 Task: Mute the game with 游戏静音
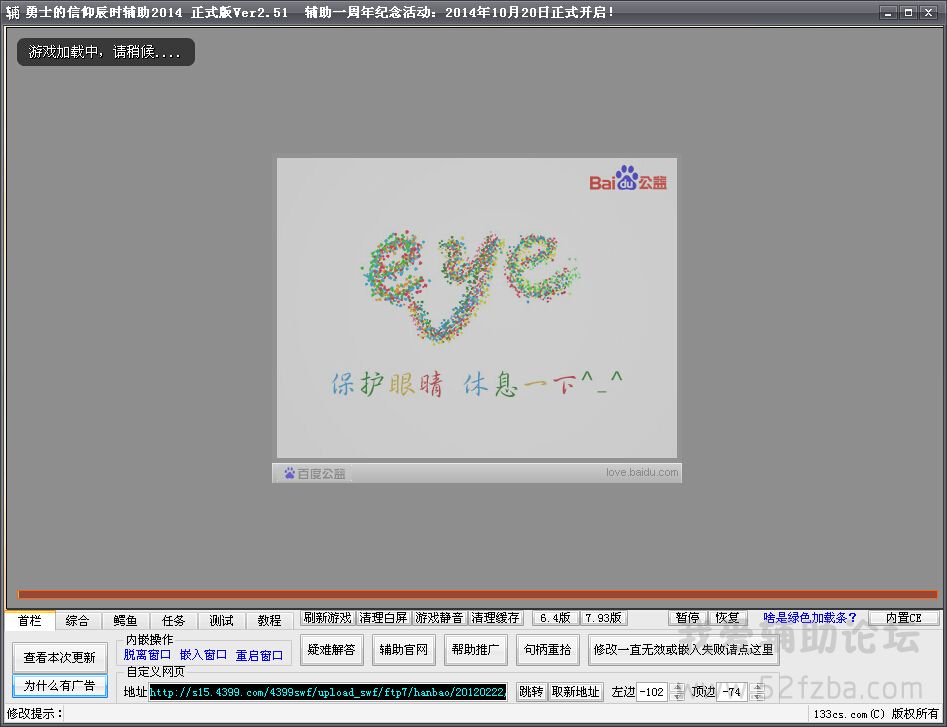(440, 618)
